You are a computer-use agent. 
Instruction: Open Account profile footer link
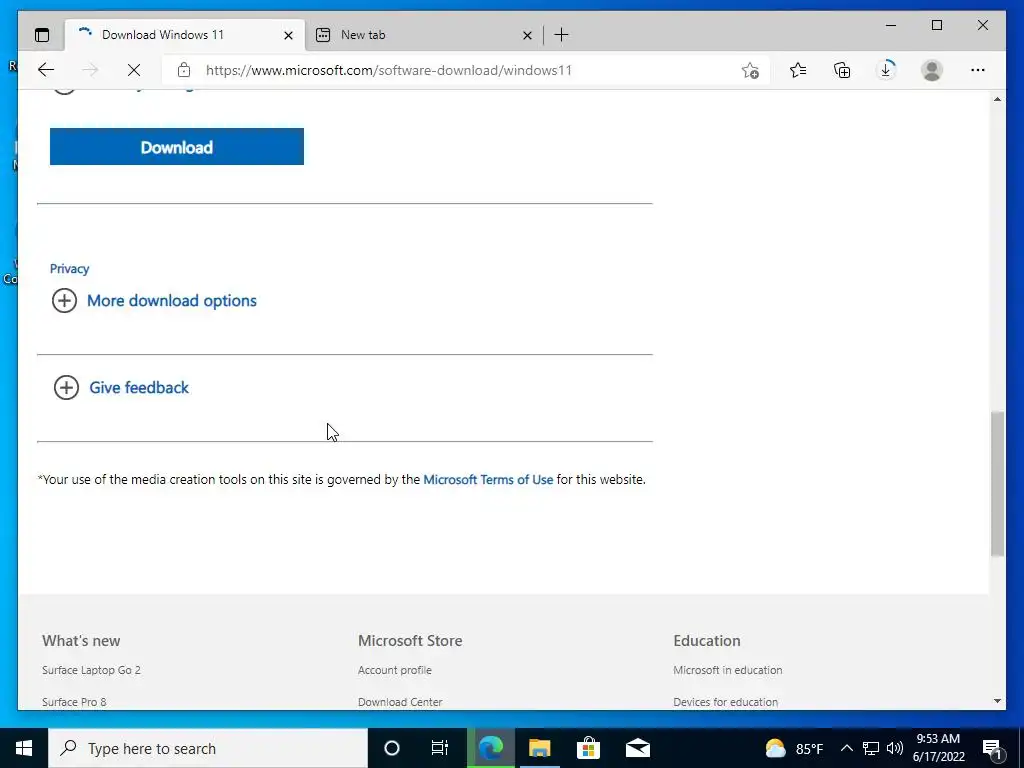[394, 670]
